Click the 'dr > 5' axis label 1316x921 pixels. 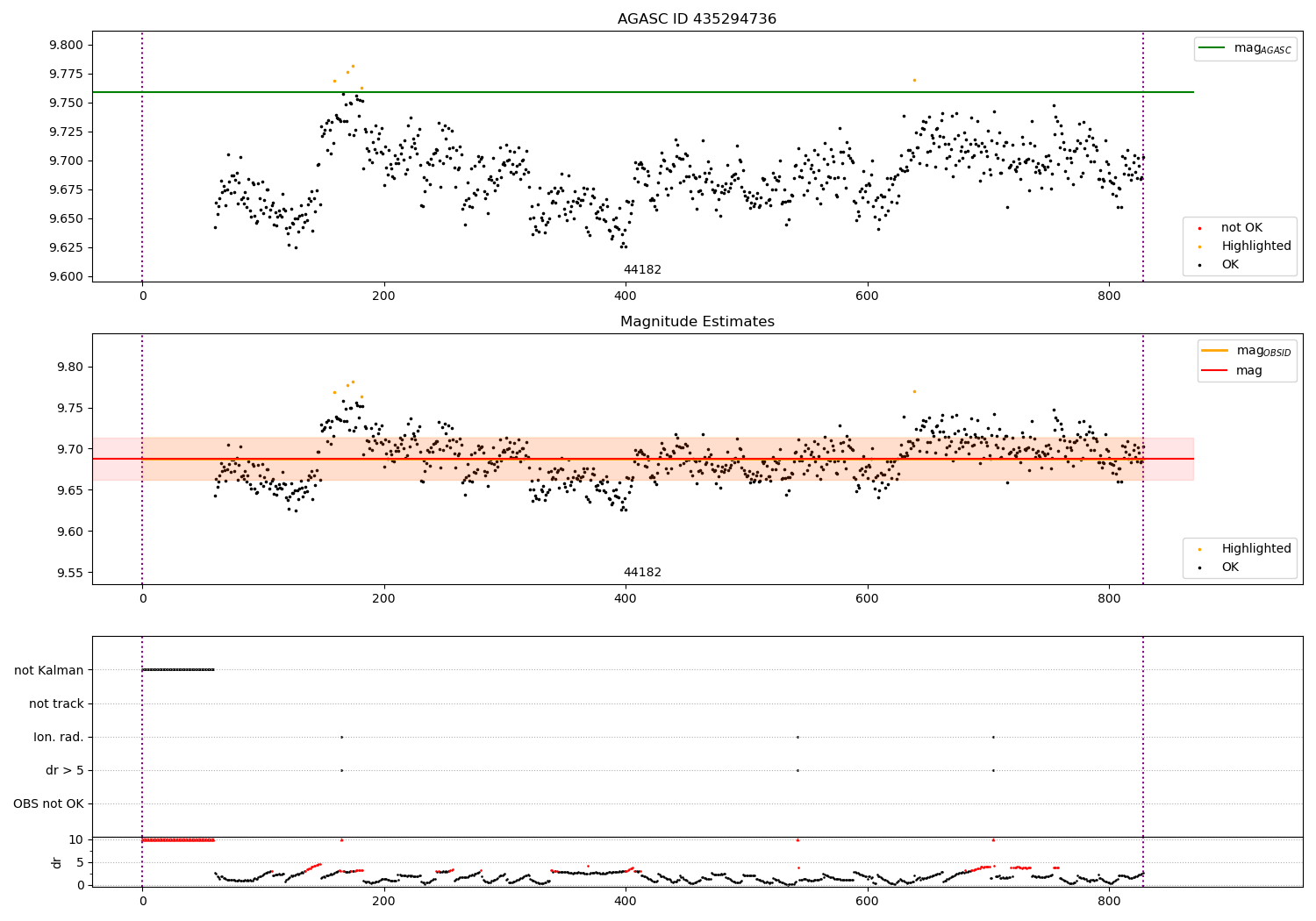tap(65, 770)
